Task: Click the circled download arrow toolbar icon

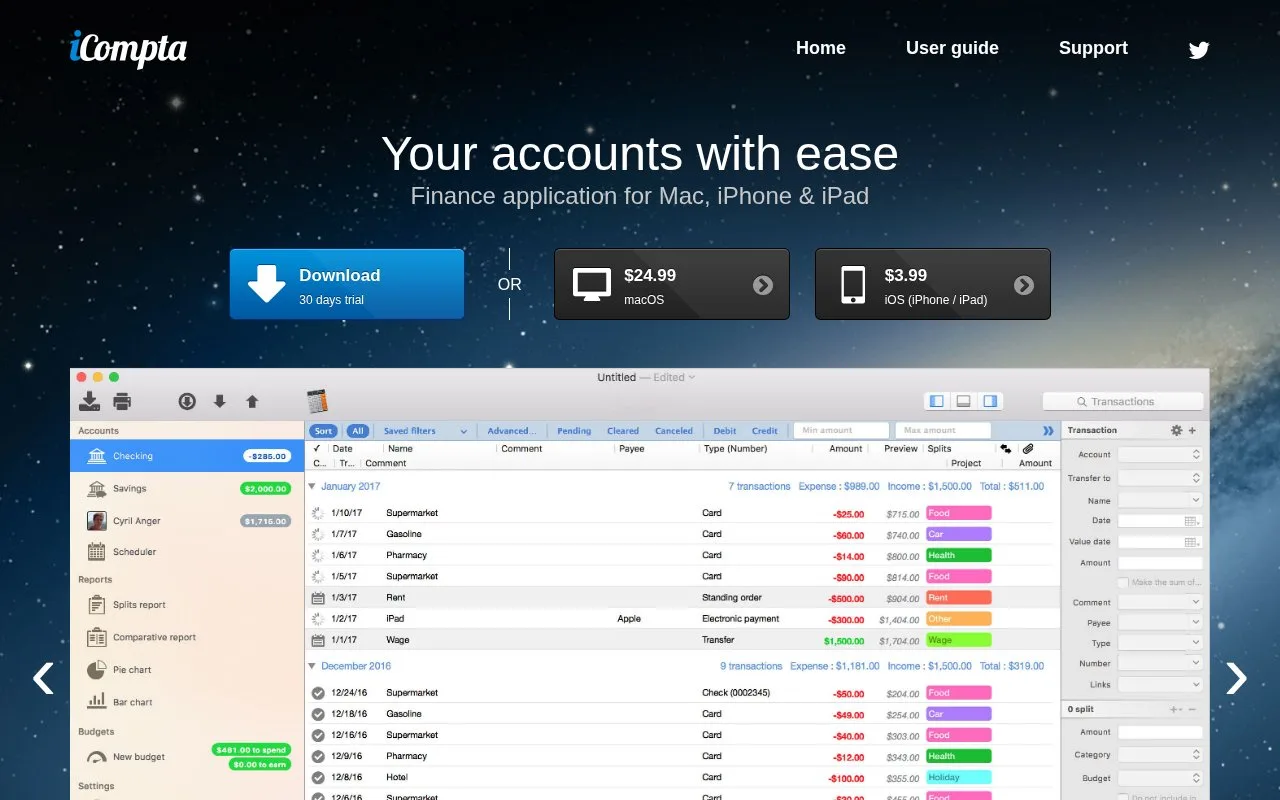Action: 187,401
